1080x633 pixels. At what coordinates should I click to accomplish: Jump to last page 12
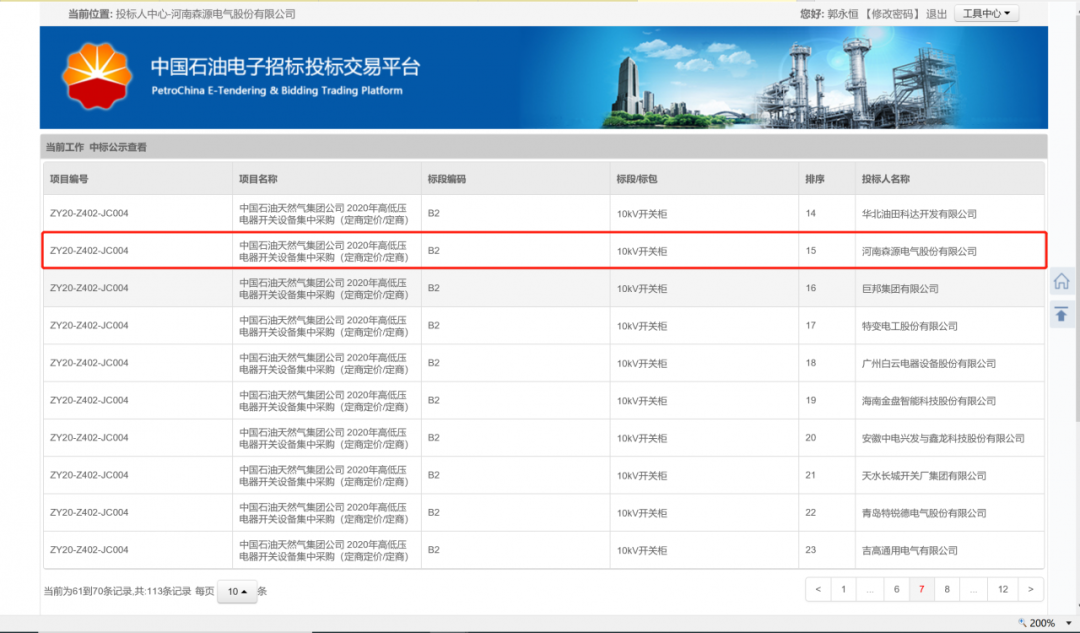pyautogui.click(x=1002, y=590)
